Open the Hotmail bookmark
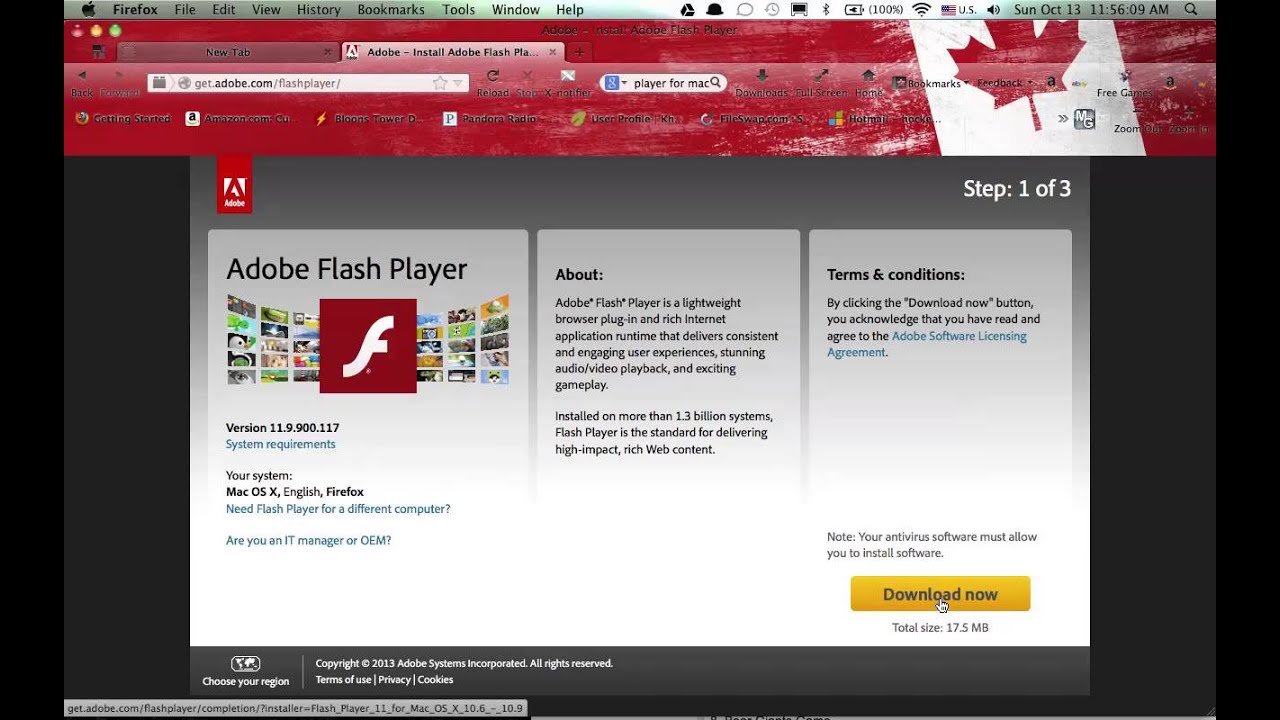Image resolution: width=1280 pixels, height=720 pixels. point(885,118)
